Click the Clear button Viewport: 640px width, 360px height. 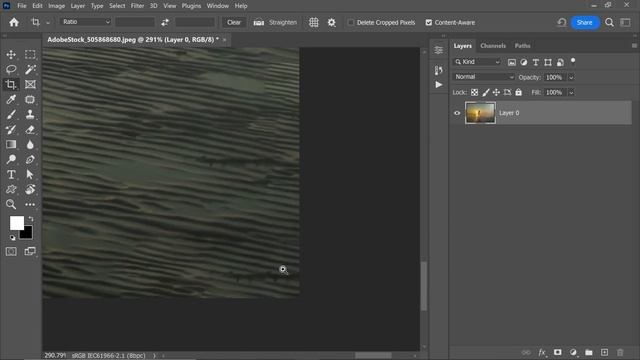(x=234, y=22)
